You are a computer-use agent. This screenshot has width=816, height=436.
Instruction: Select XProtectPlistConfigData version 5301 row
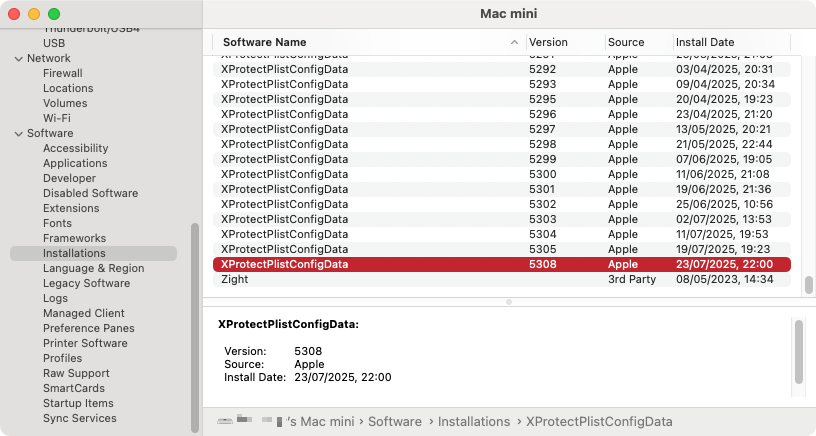coord(502,189)
